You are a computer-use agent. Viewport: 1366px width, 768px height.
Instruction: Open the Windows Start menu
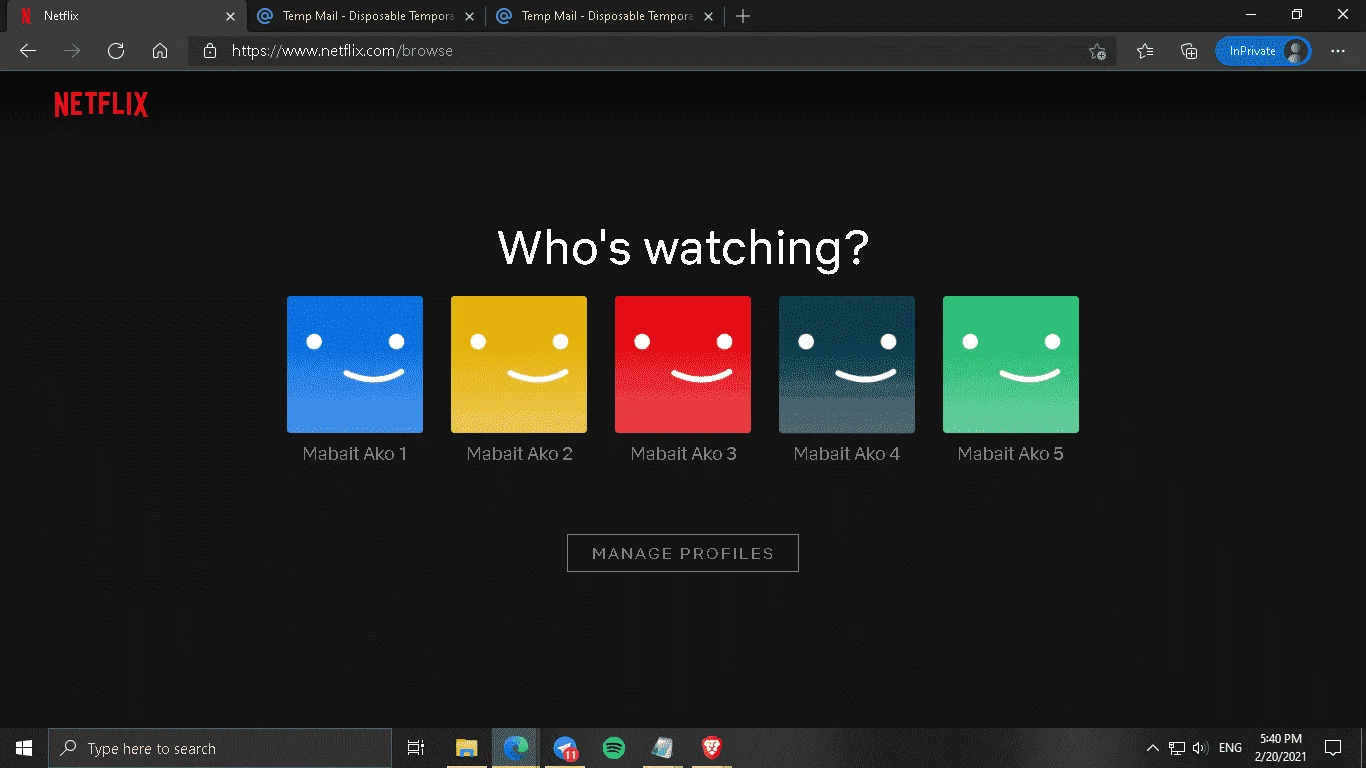[24, 748]
